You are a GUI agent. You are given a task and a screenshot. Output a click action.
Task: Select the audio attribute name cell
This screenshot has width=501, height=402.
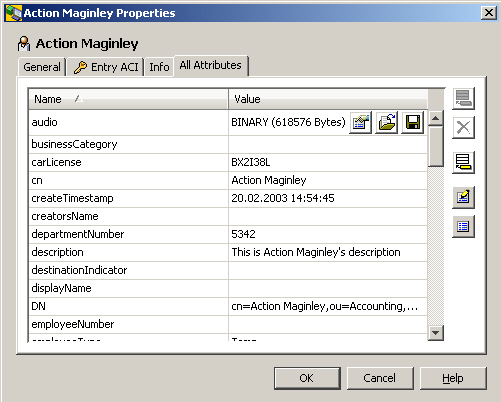click(128, 122)
